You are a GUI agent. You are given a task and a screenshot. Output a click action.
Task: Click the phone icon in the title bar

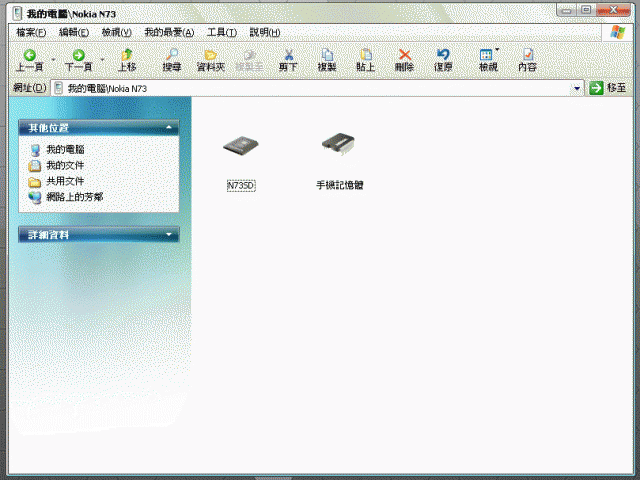click(x=17, y=13)
